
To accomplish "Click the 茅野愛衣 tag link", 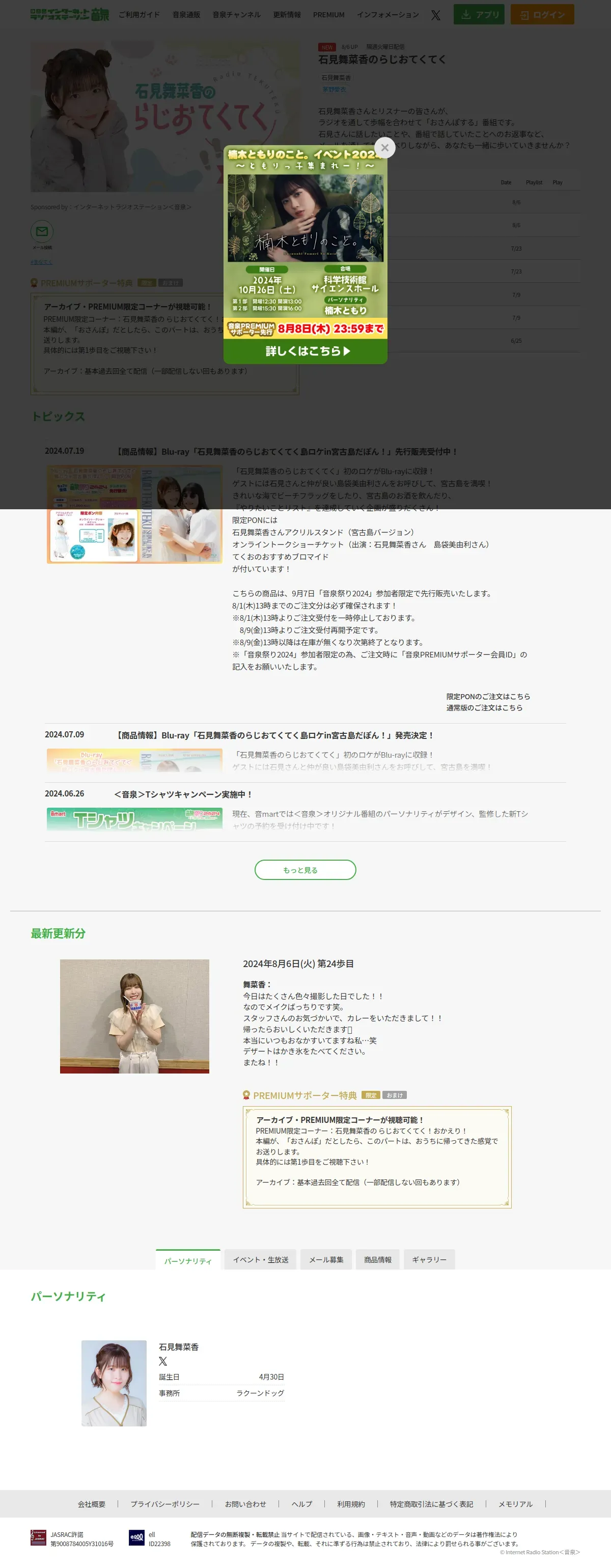I will (x=334, y=90).
